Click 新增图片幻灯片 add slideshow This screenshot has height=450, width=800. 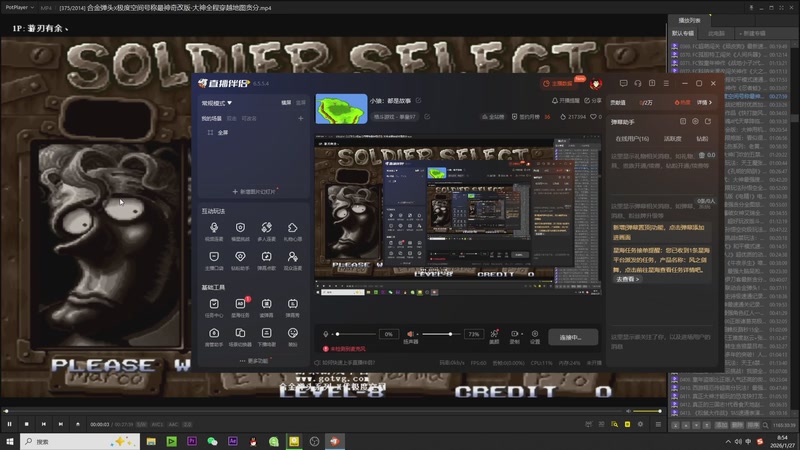click(254, 192)
